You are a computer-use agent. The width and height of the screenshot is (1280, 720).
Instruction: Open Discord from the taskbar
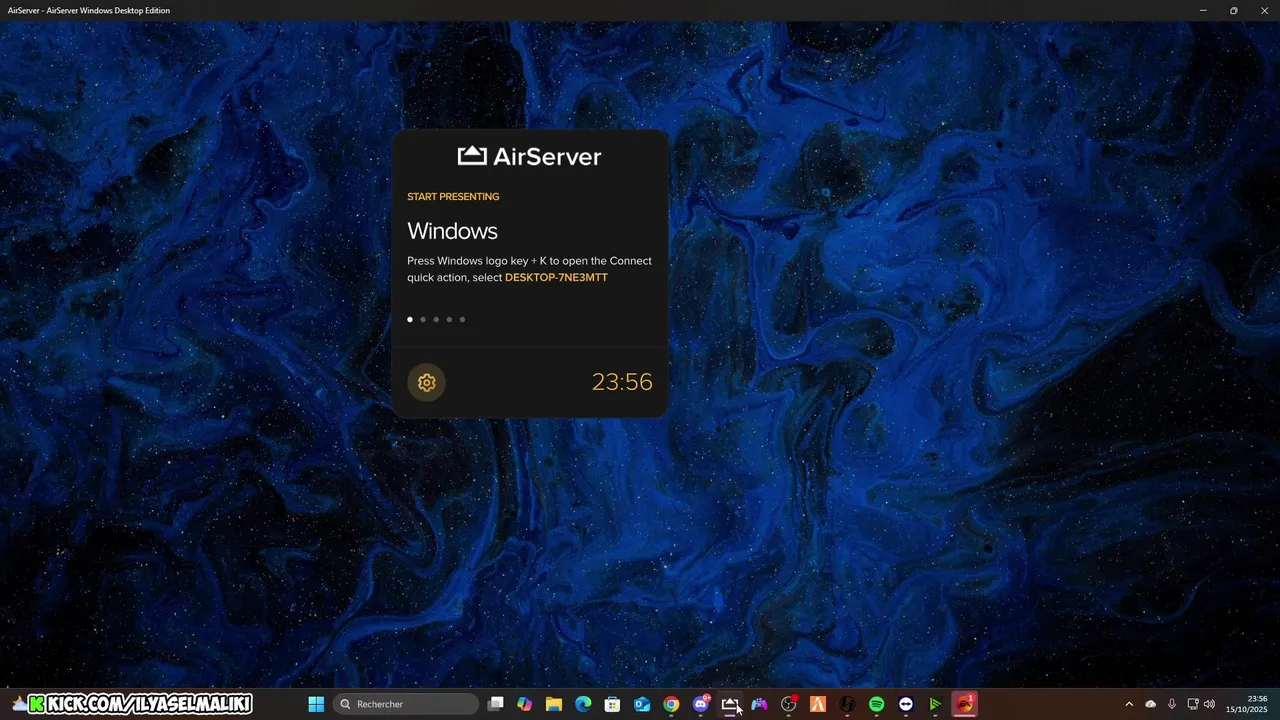point(701,704)
